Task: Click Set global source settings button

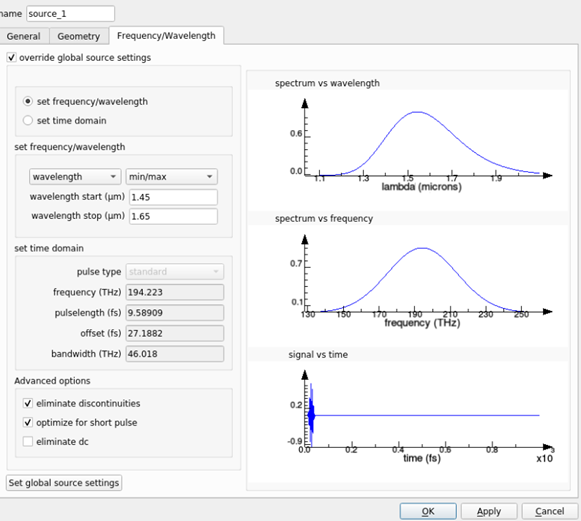Action: (64, 483)
